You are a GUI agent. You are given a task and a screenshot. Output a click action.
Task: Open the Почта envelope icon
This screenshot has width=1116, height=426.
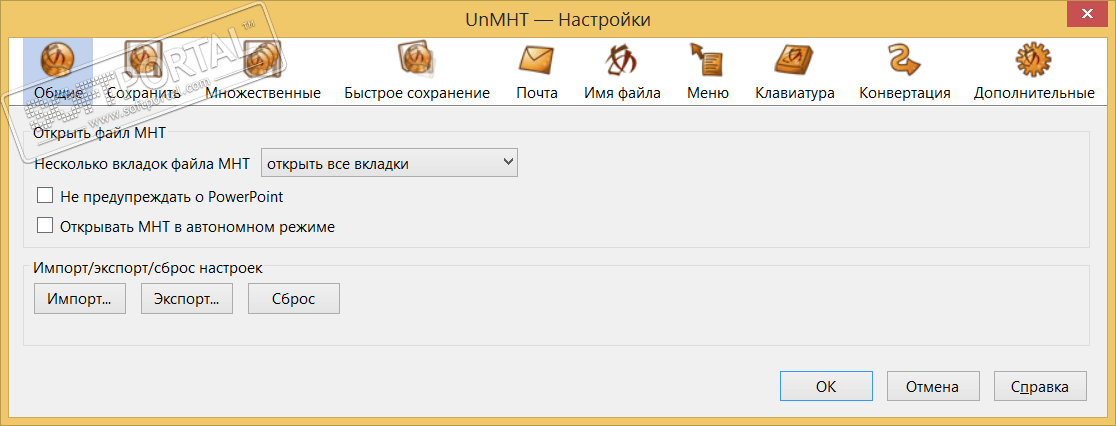tap(537, 60)
